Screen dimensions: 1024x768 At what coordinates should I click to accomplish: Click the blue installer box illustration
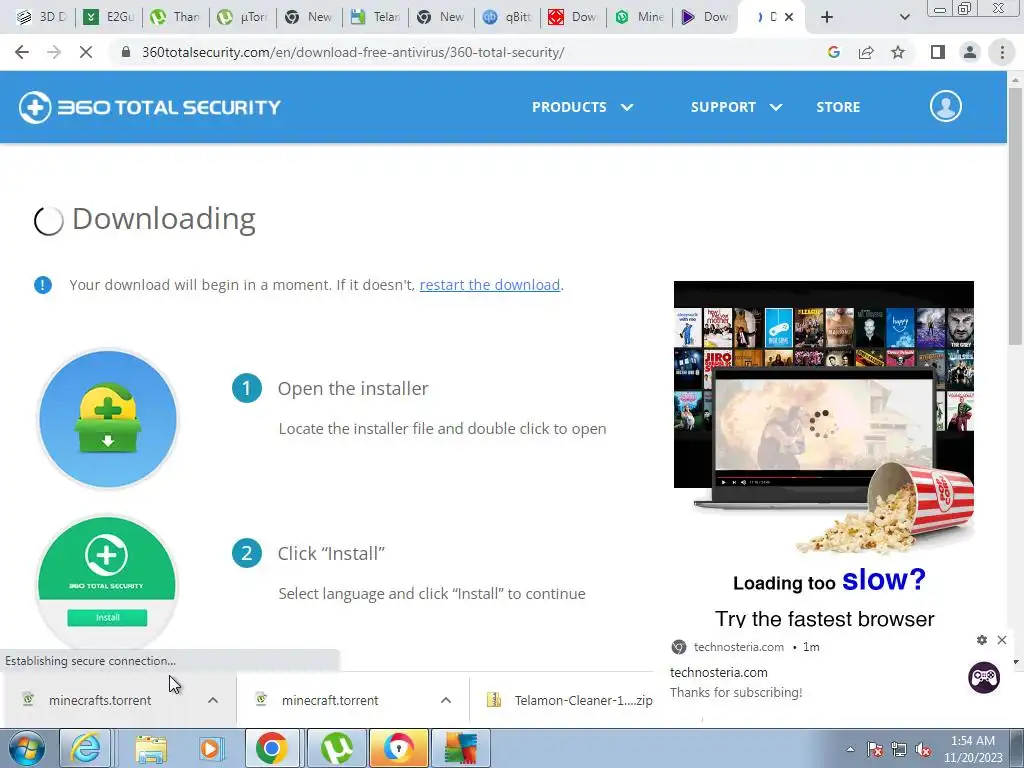(x=108, y=419)
